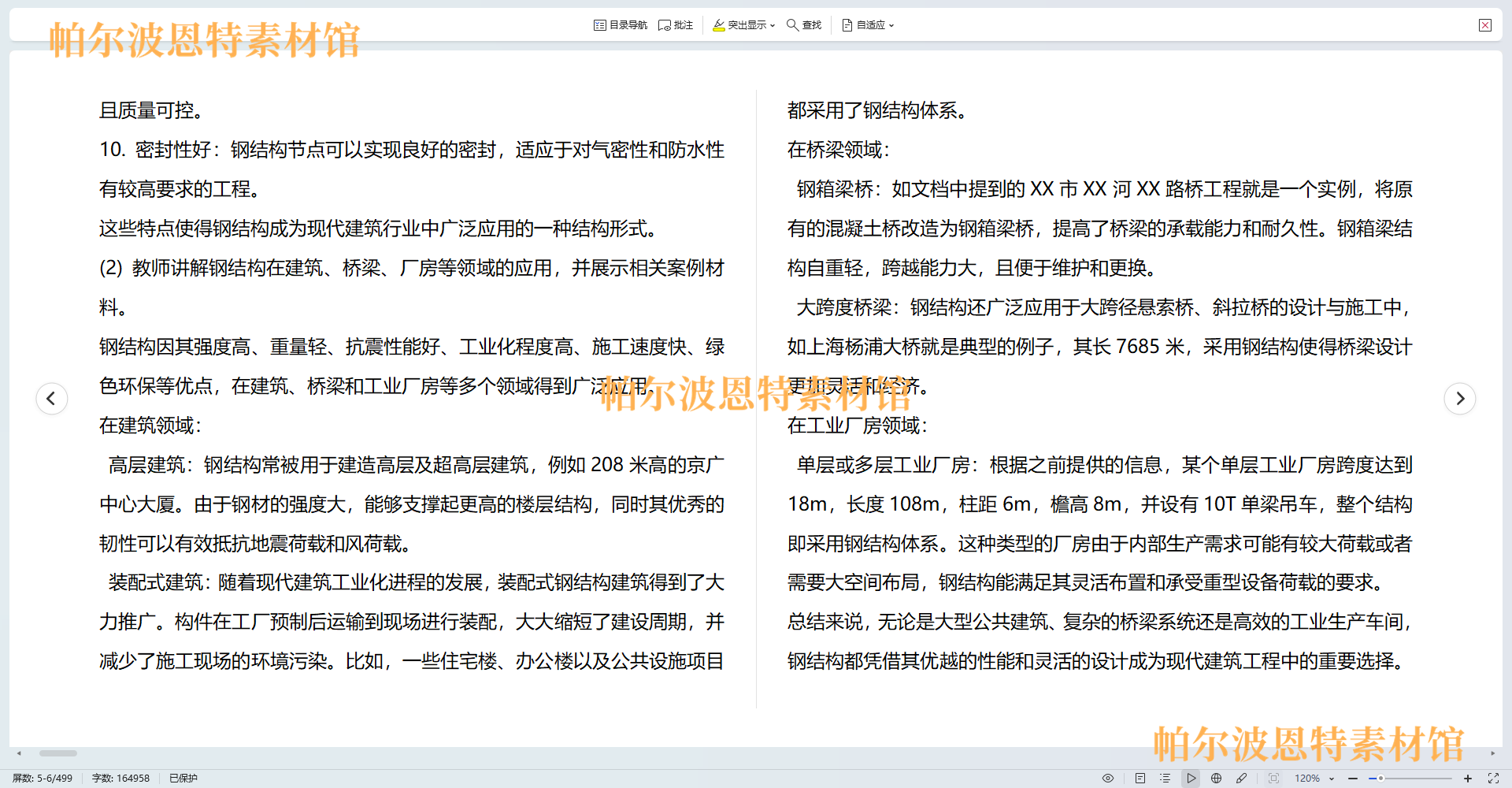
Task: Toggle eye protection mode icon
Action: 1108,778
